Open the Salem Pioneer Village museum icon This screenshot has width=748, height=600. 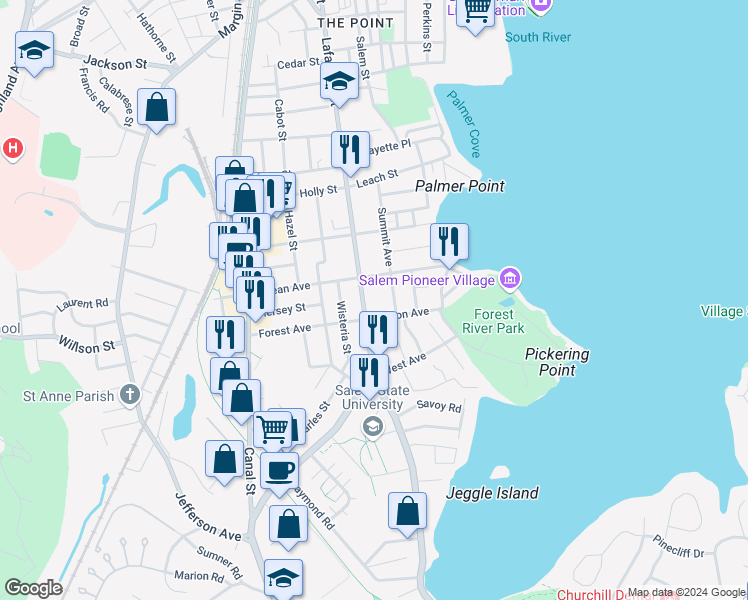pyautogui.click(x=510, y=277)
